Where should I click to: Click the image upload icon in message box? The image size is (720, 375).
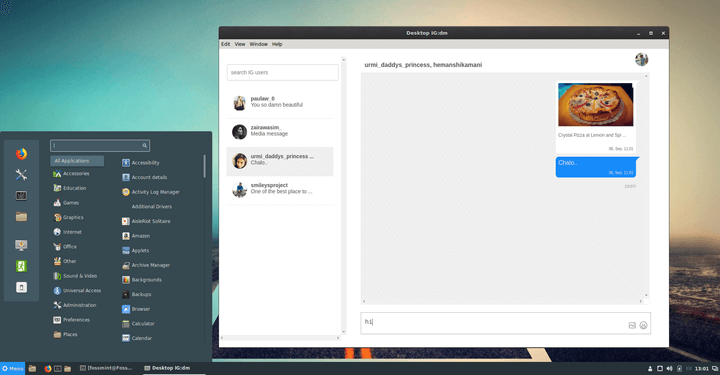tap(632, 325)
